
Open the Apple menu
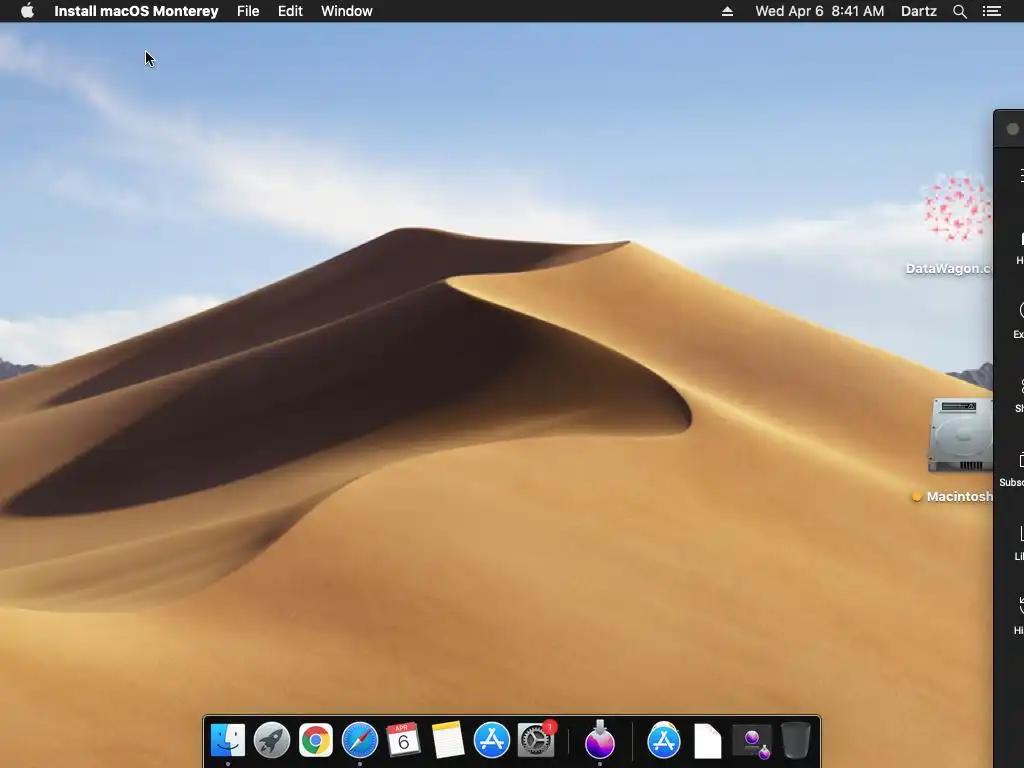pyautogui.click(x=27, y=11)
